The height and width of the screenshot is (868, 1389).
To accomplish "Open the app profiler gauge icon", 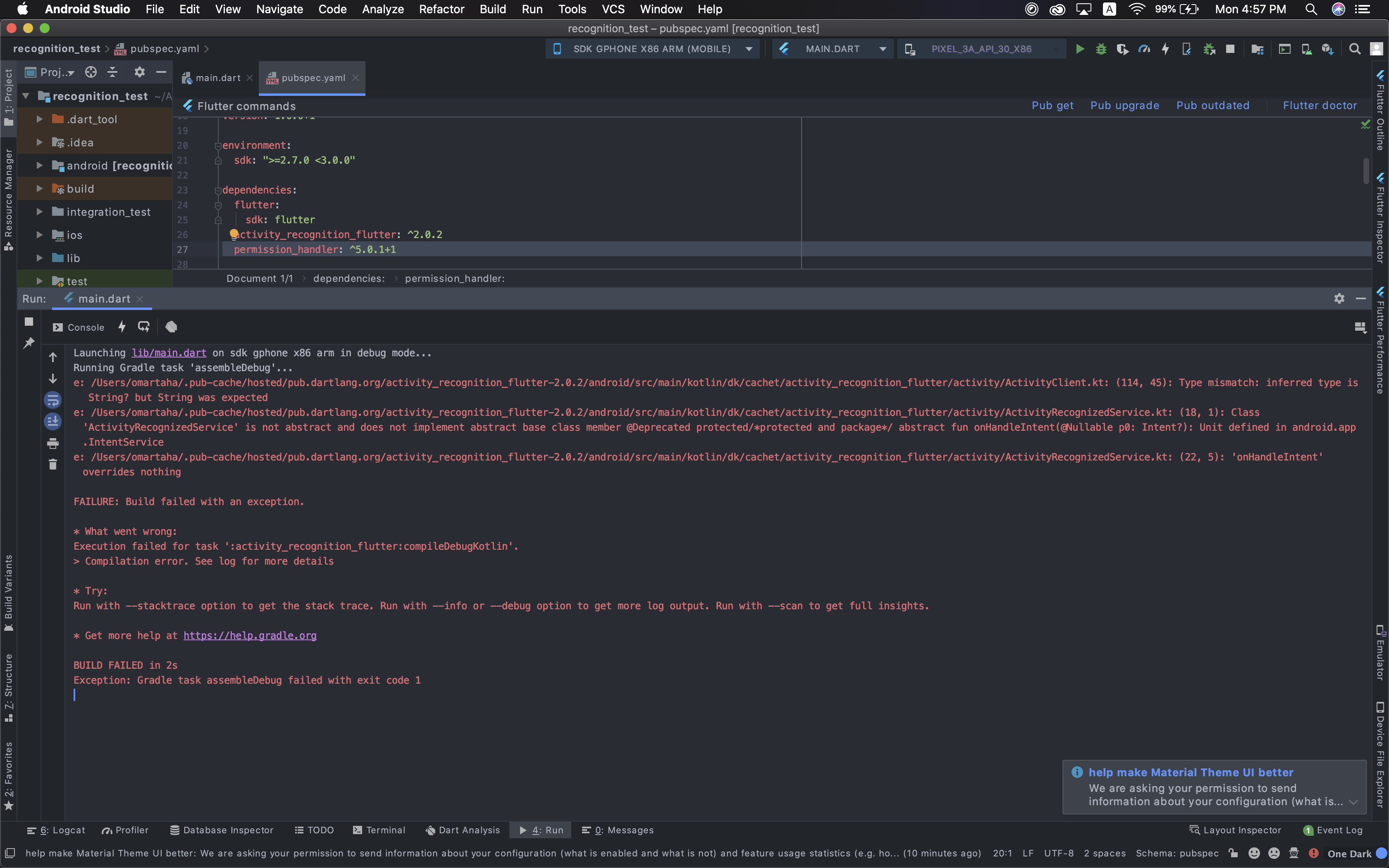I will (x=1145, y=48).
